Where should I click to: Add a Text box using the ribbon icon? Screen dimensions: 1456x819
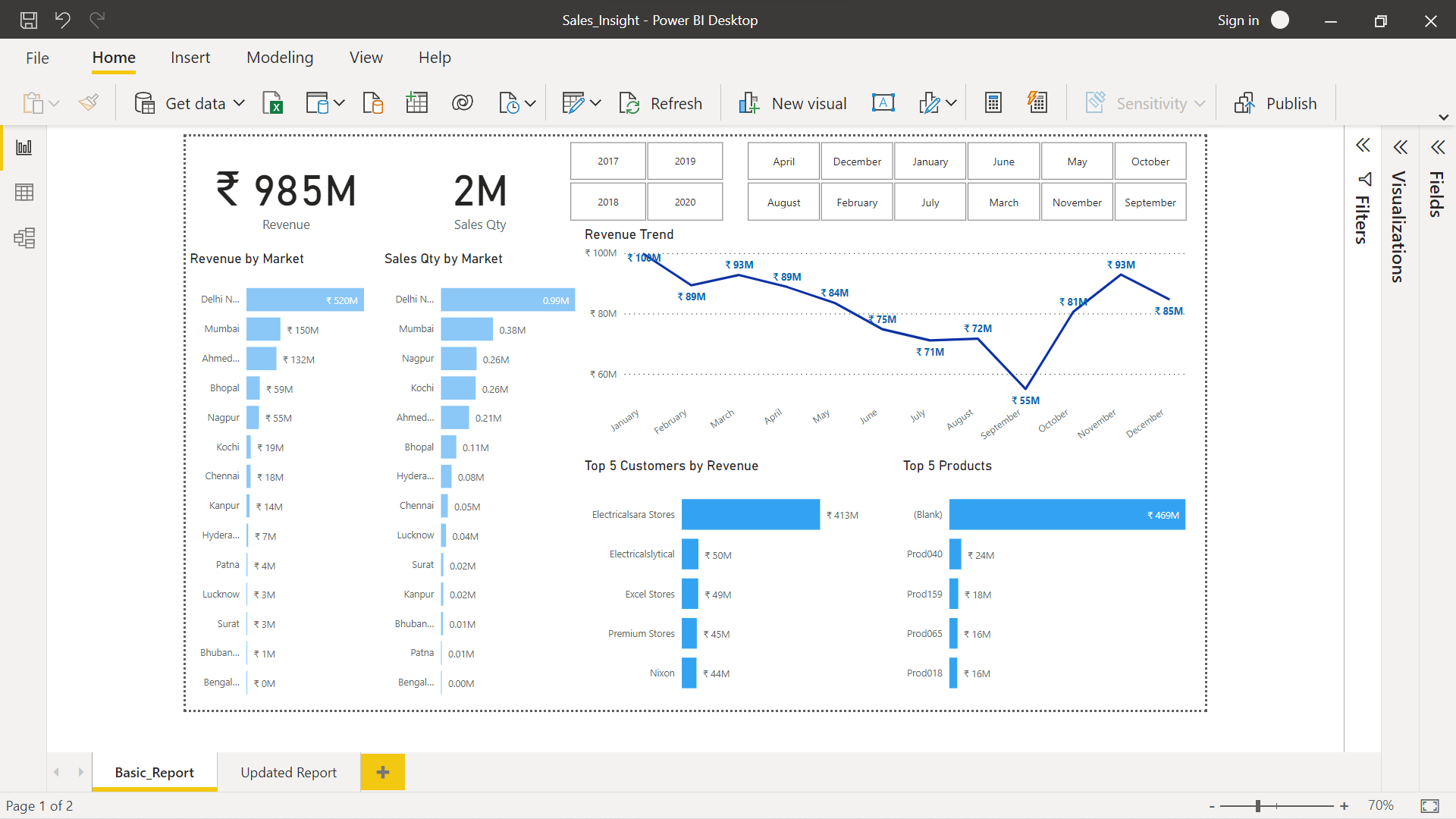point(883,102)
